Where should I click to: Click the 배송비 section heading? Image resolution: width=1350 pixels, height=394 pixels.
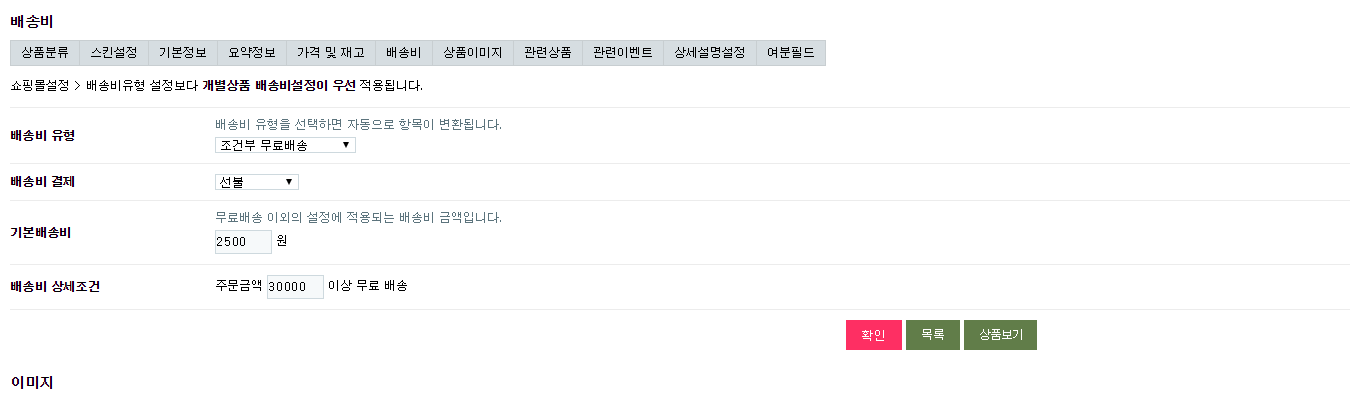click(31, 21)
